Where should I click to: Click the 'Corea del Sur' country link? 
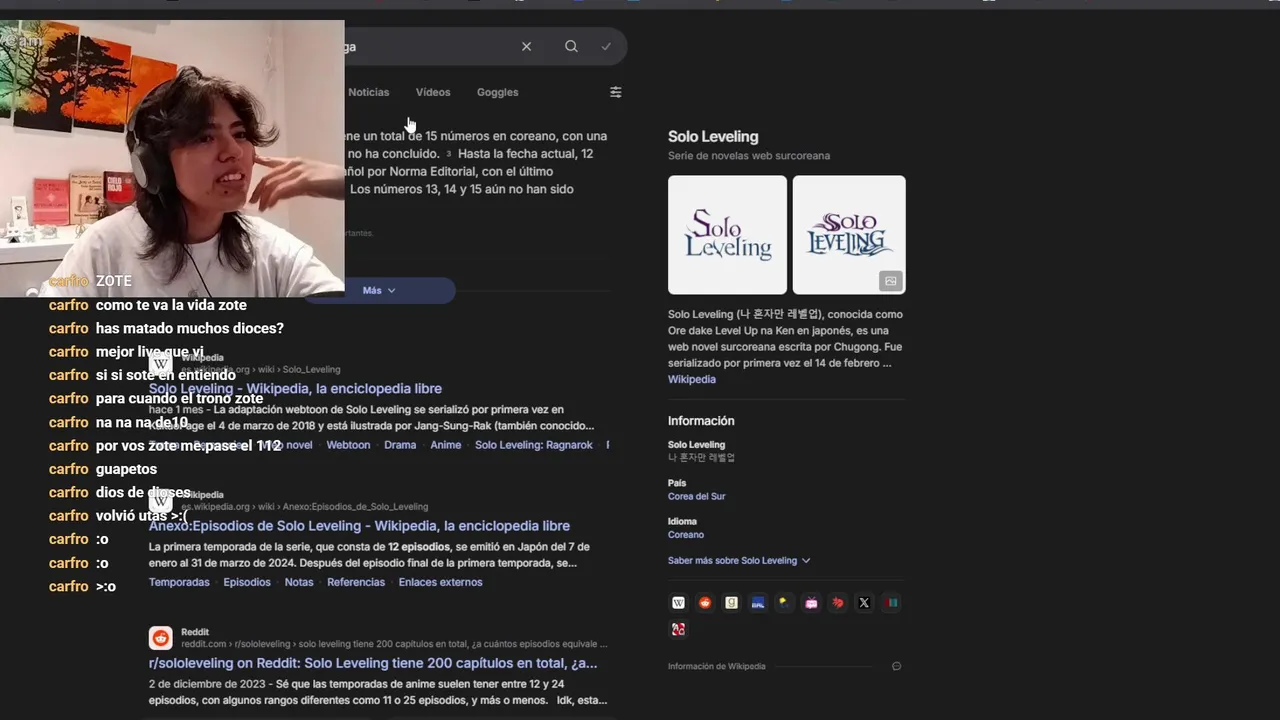(697, 496)
